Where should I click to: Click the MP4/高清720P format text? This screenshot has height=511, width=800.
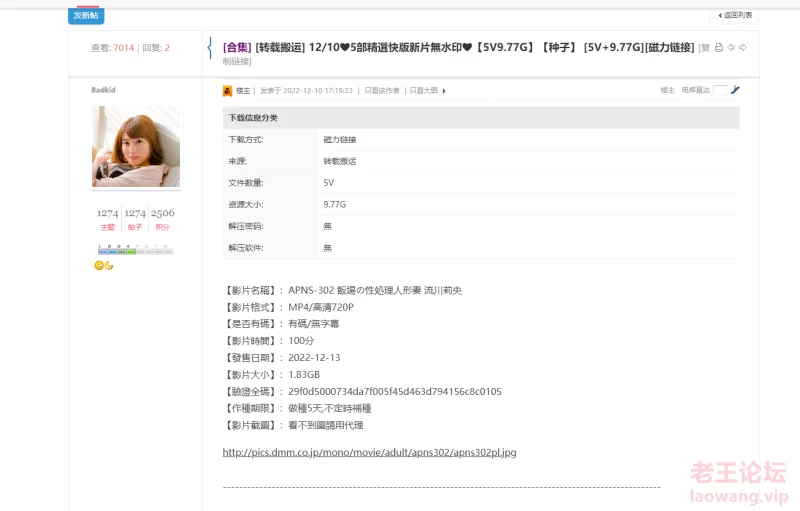[x=321, y=308]
